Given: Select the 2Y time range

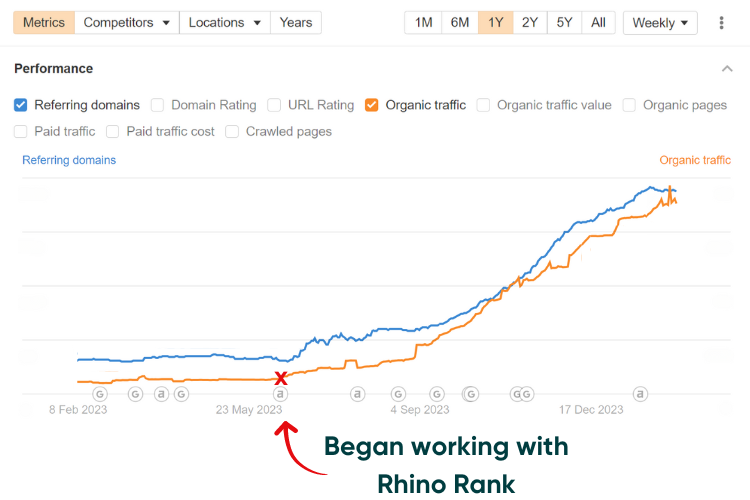Looking at the screenshot, I should [x=530, y=22].
